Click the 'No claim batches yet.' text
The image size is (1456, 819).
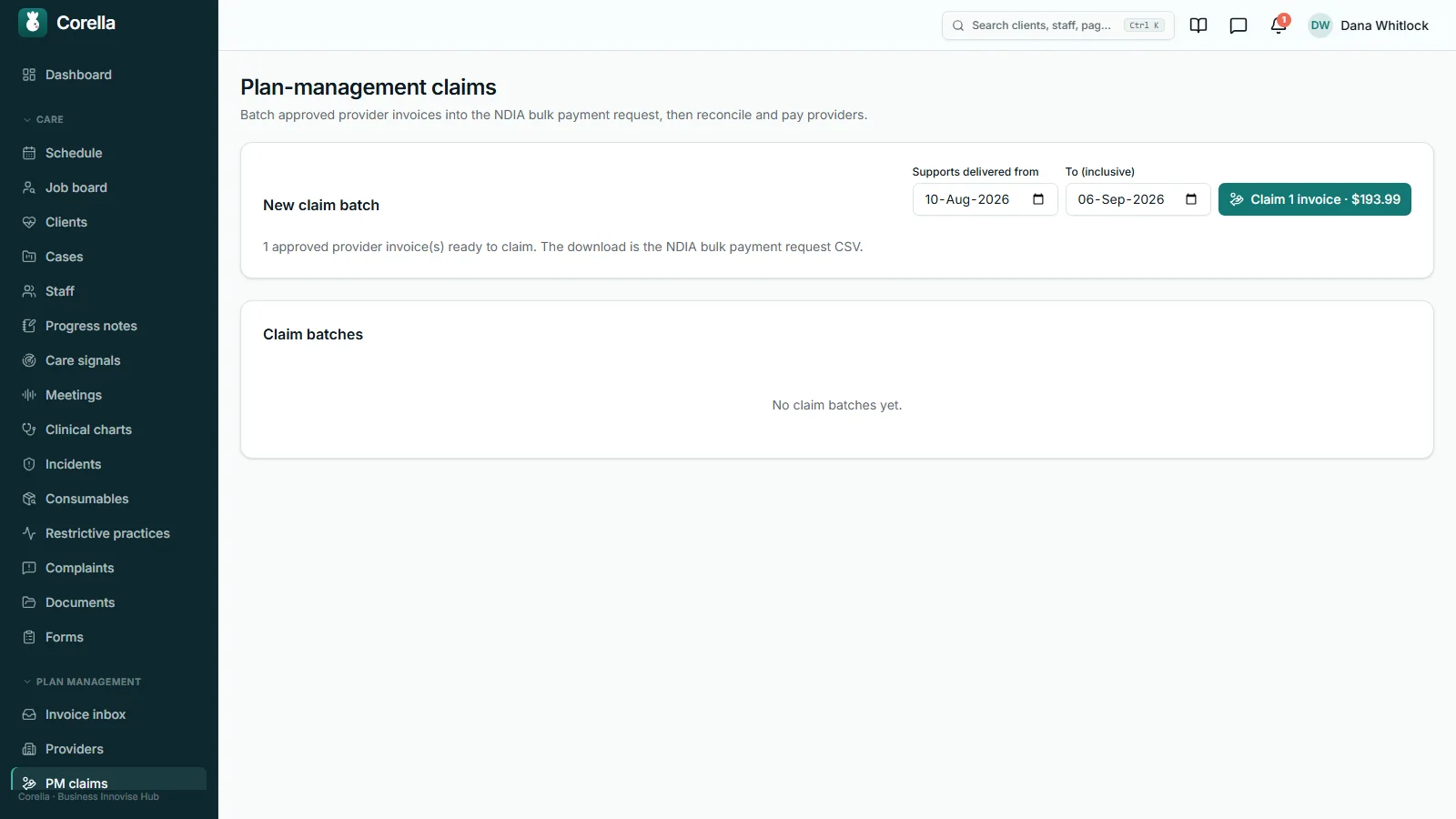coord(837,405)
